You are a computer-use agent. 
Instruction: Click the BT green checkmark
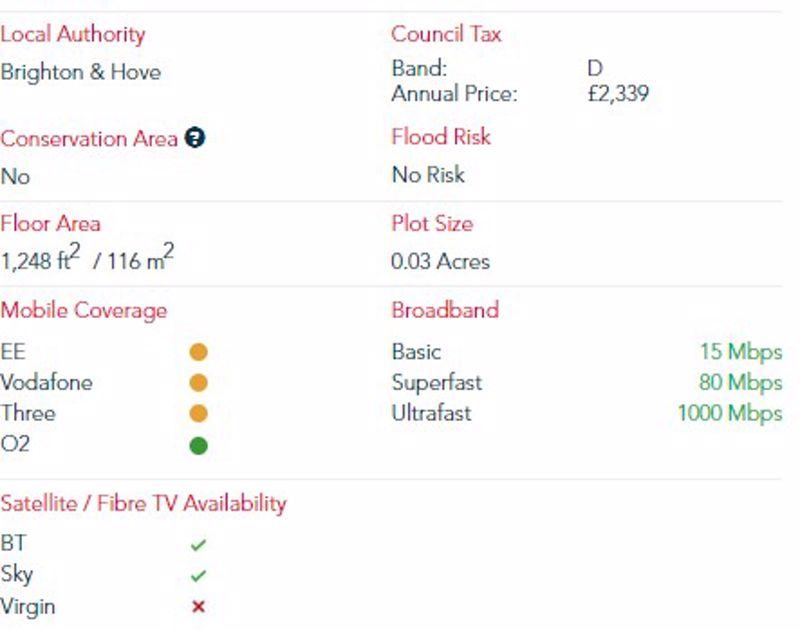[x=198, y=545]
